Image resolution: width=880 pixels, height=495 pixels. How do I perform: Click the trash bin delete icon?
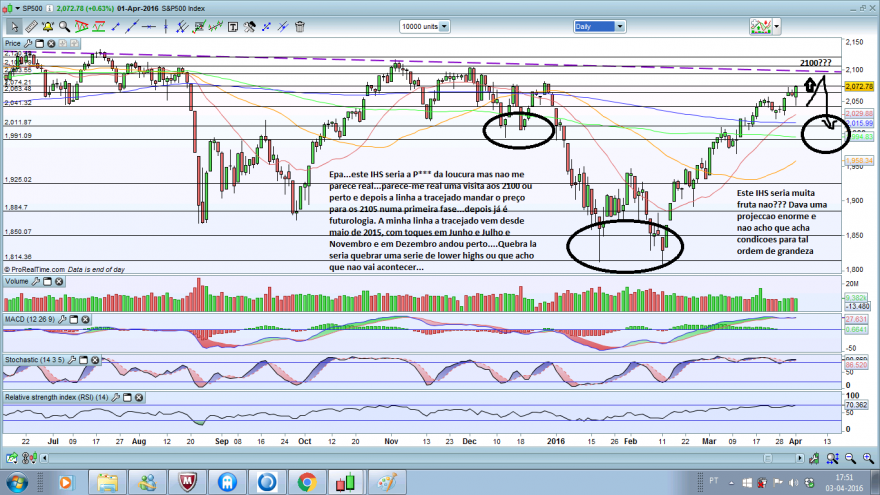click(300, 26)
